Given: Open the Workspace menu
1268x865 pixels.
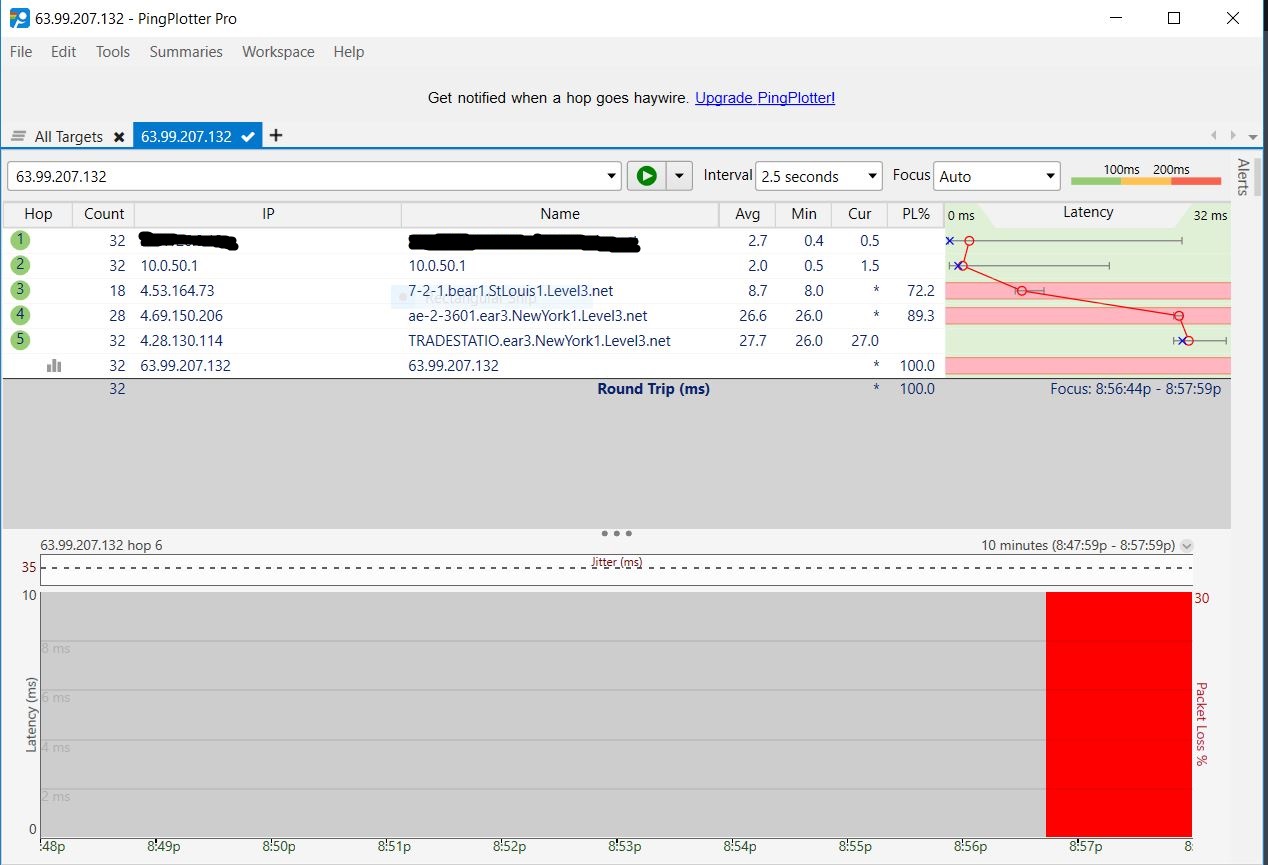Looking at the screenshot, I should [278, 52].
